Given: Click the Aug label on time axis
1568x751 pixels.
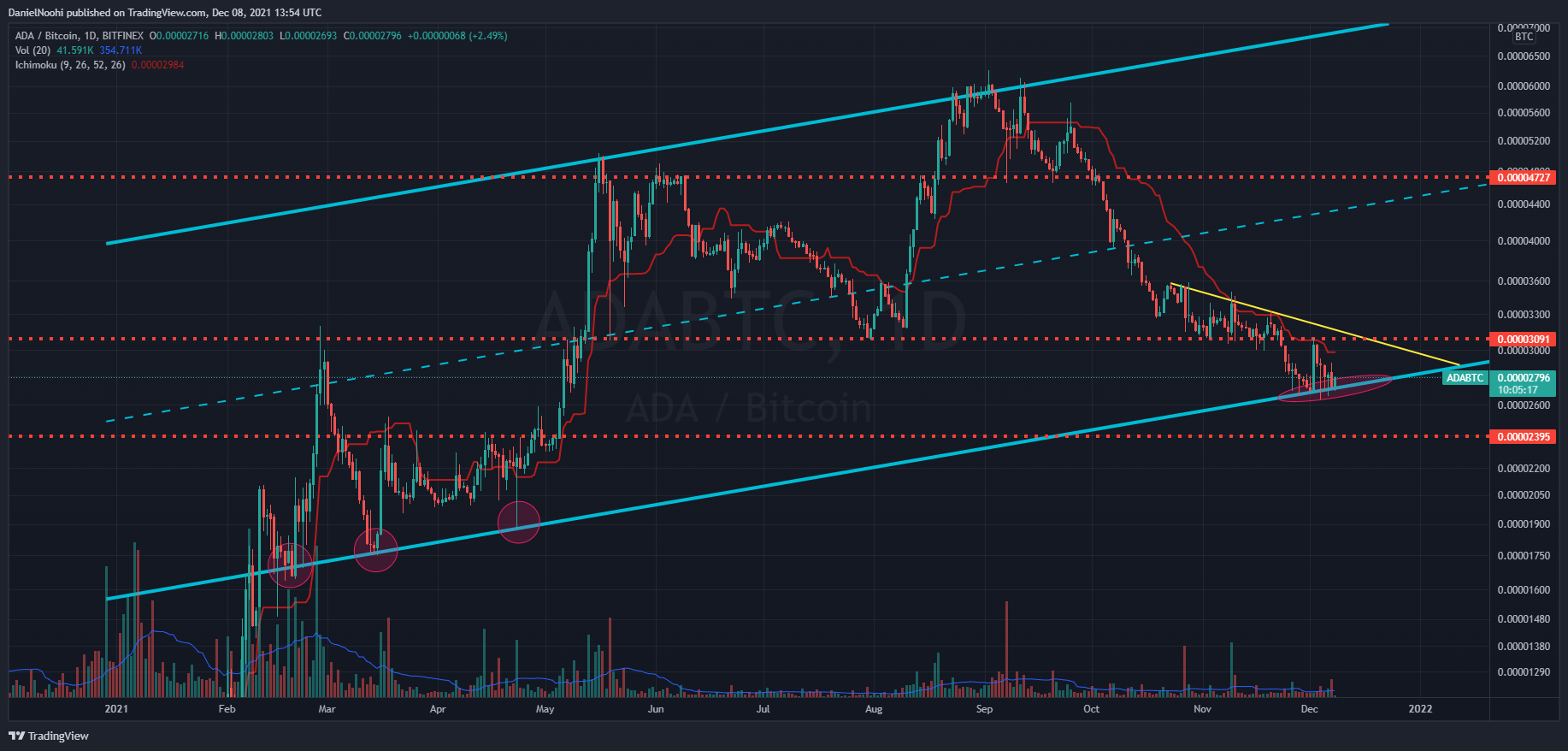Looking at the screenshot, I should coord(874,709).
